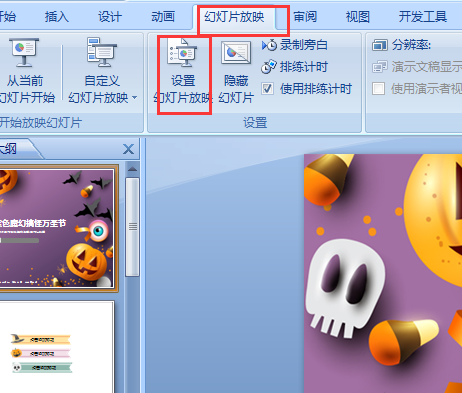Screen dimensions: 462x393
Task: Expand 自定义幻灯片放映 dropdown arrow
Action: coord(135,98)
